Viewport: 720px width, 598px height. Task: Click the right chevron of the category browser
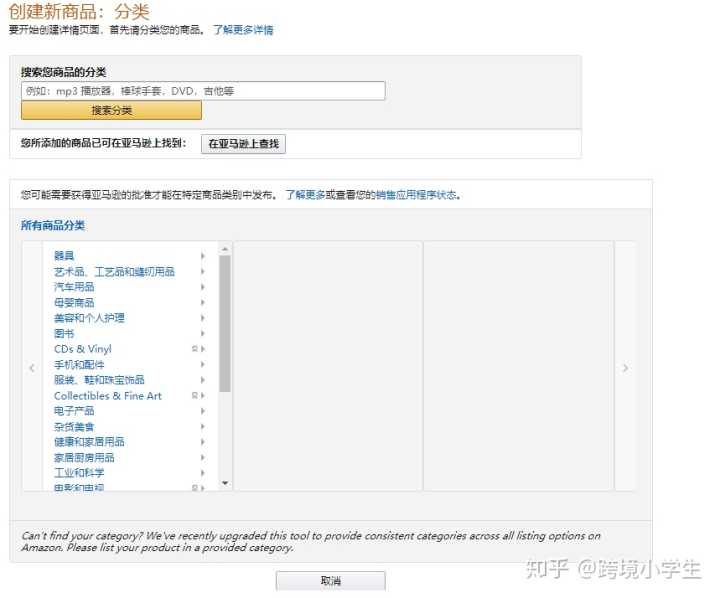tap(625, 368)
